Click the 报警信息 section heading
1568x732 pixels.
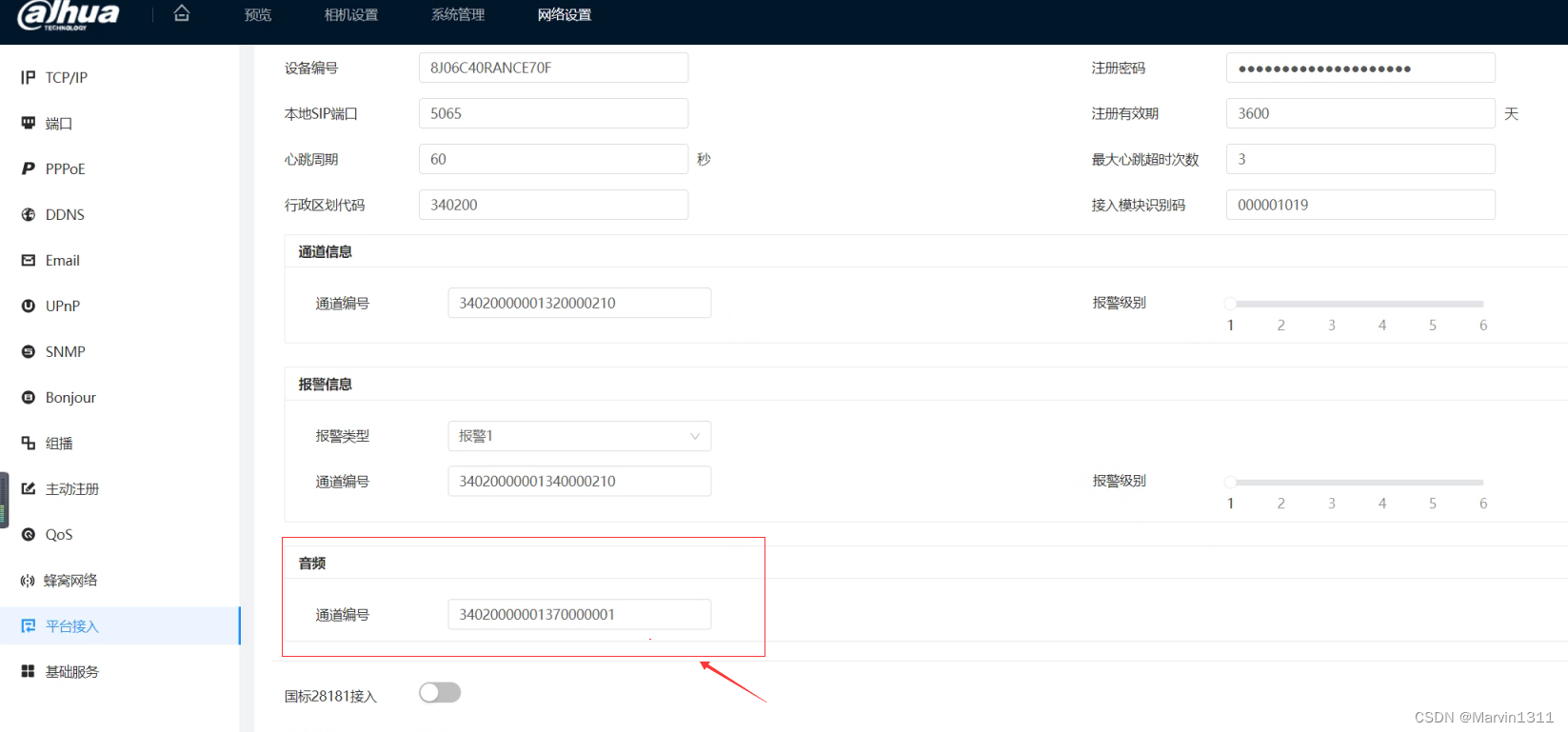(326, 385)
